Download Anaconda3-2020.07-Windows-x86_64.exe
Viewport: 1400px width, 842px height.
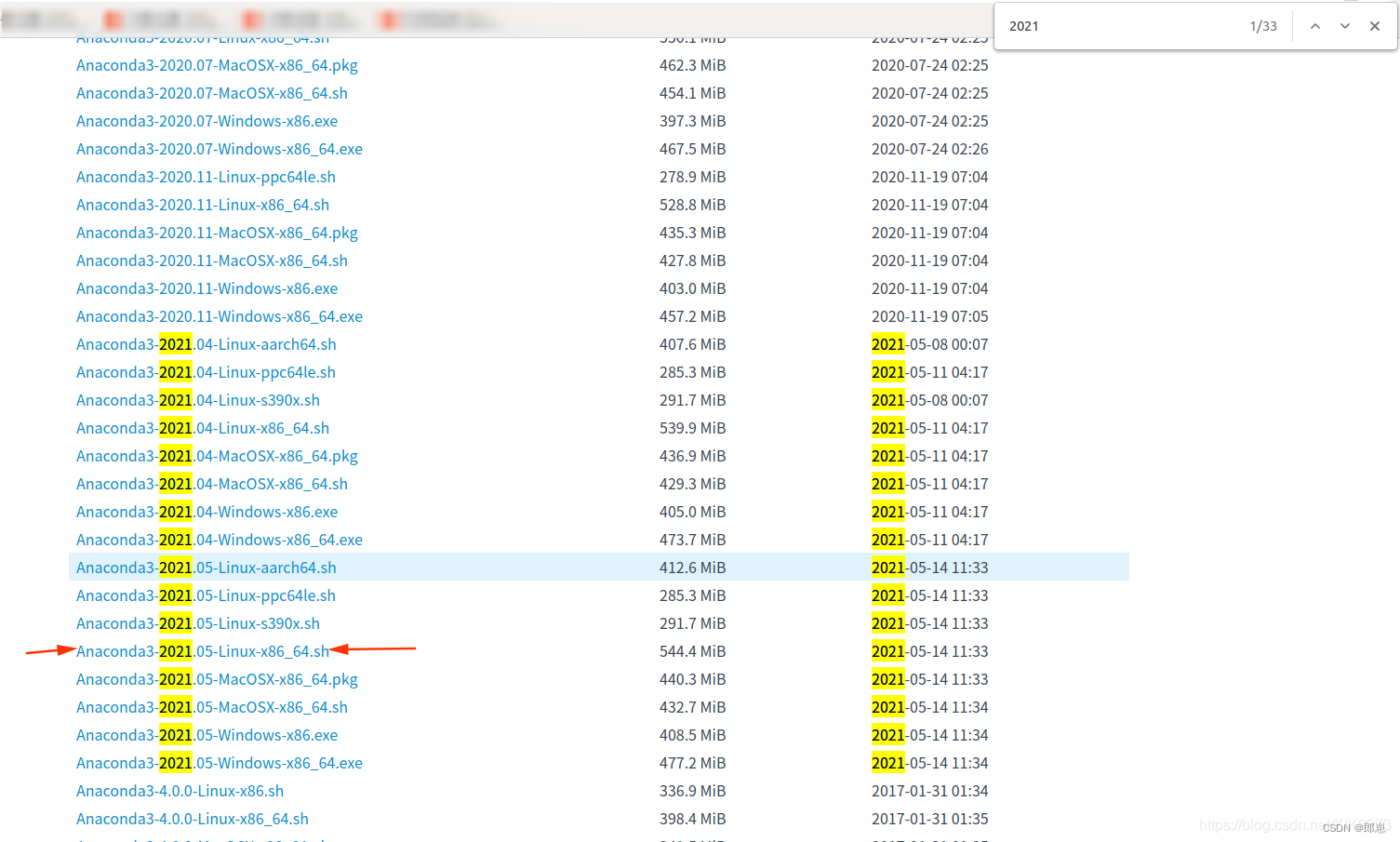(220, 149)
